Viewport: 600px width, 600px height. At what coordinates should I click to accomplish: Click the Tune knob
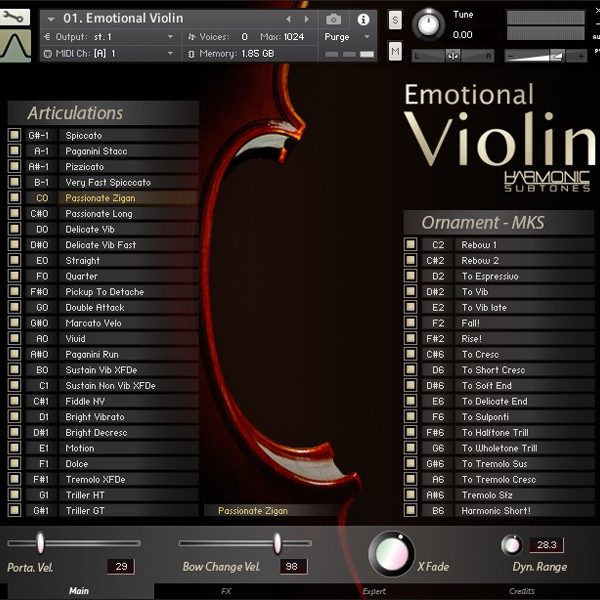point(429,24)
